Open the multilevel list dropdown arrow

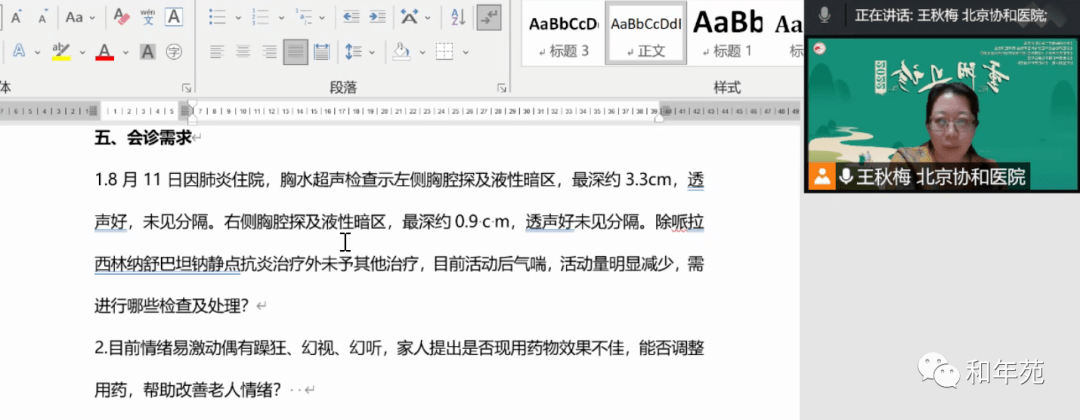tap(324, 18)
